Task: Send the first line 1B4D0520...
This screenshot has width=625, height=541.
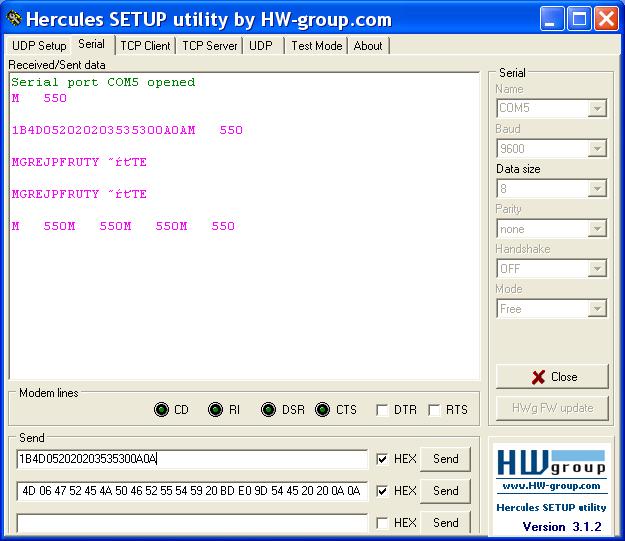Action: coord(445,459)
